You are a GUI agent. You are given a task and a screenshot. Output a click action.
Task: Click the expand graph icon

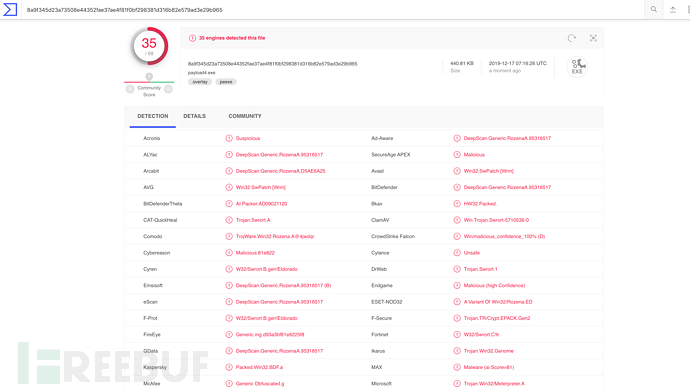(x=593, y=38)
